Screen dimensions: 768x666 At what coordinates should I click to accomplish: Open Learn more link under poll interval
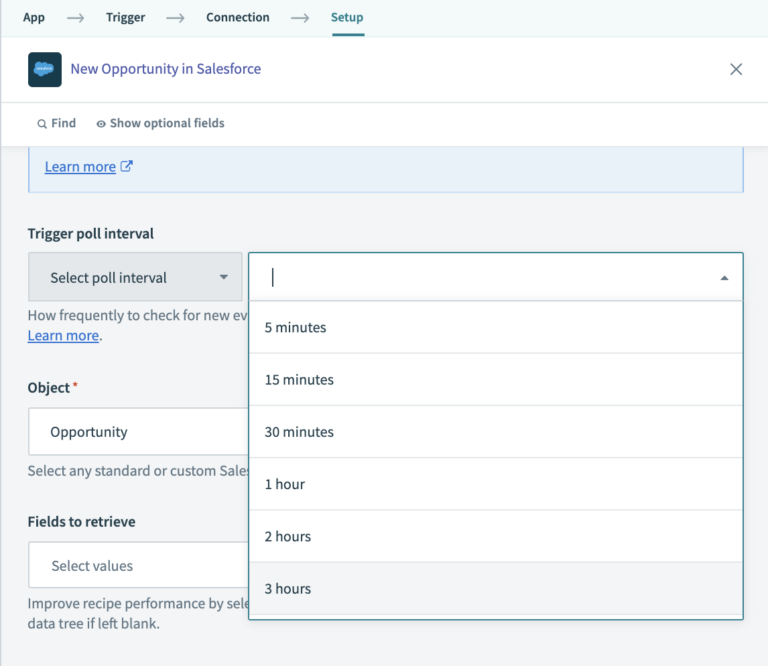(x=63, y=336)
